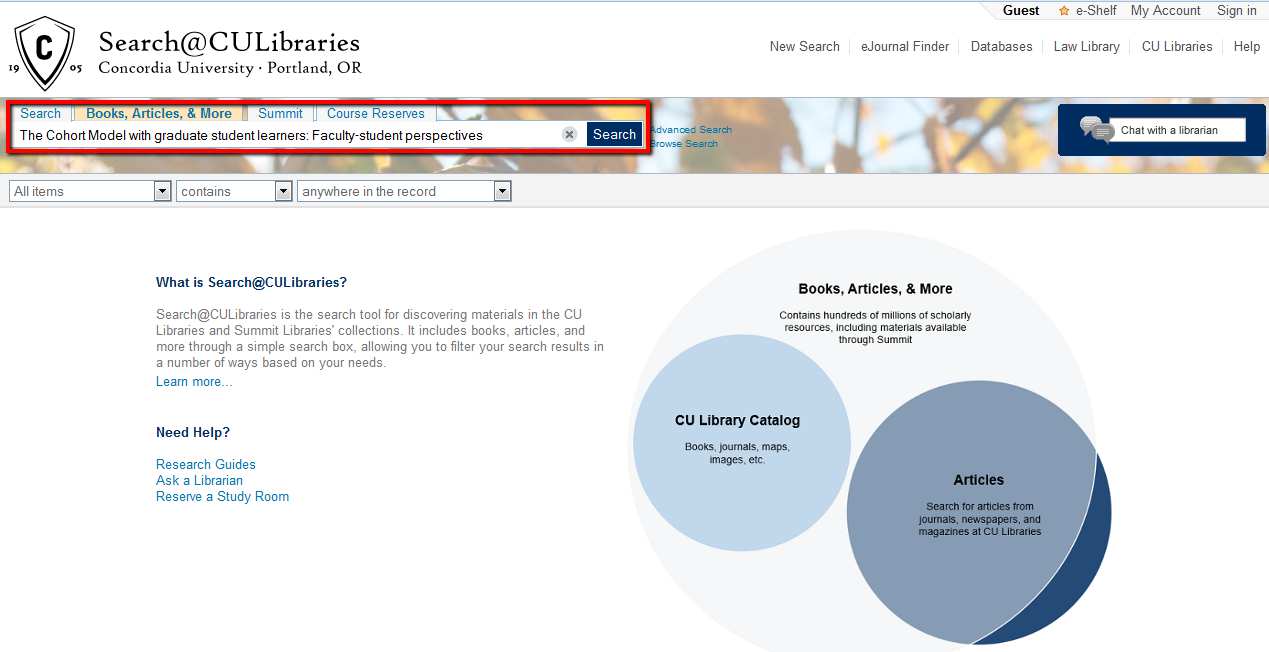The image size is (1269, 652).
Task: Follow the Learn more... link
Action: coord(194,382)
